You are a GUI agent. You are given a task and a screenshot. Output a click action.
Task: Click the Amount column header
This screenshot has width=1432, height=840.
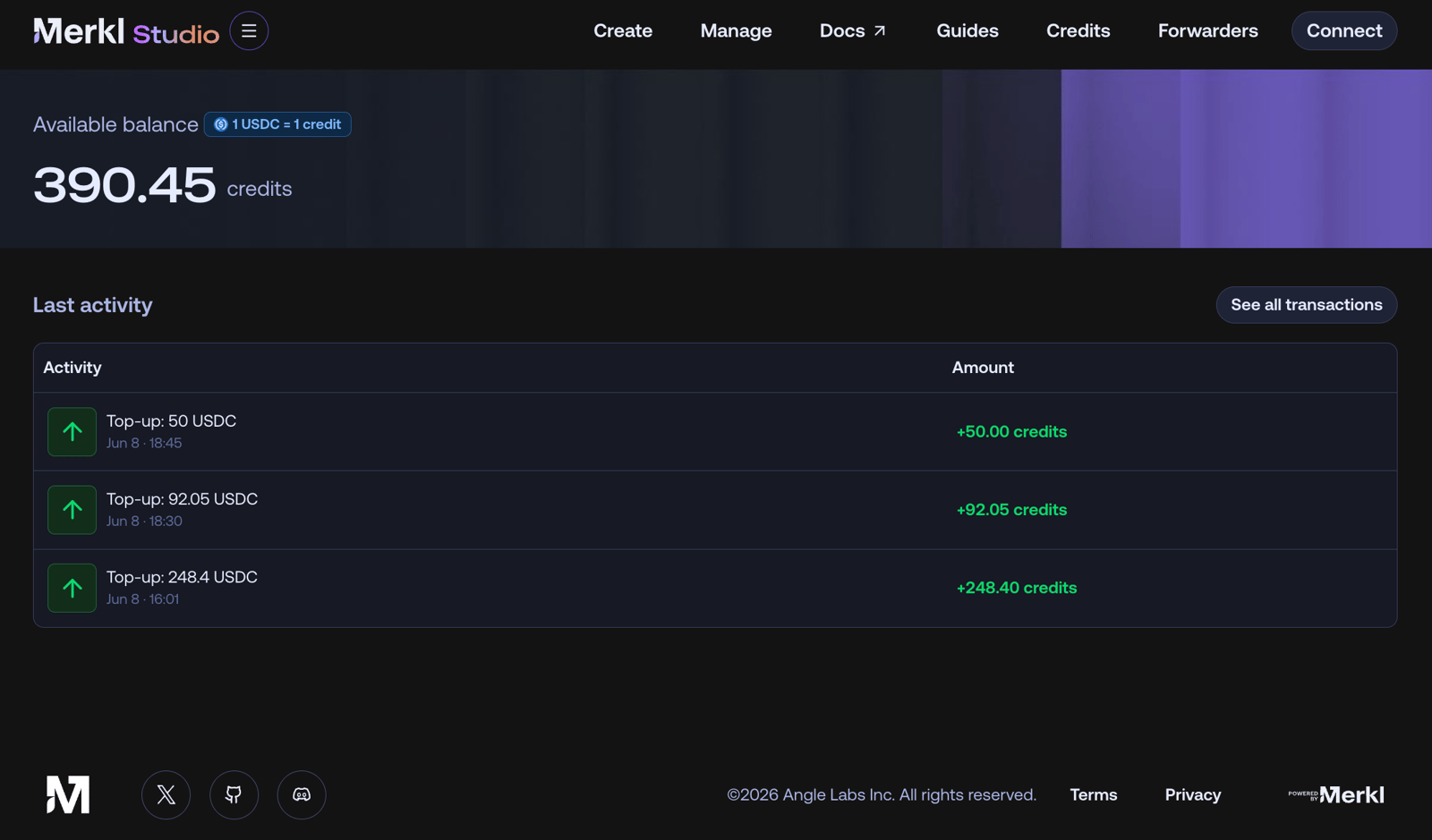[983, 368]
